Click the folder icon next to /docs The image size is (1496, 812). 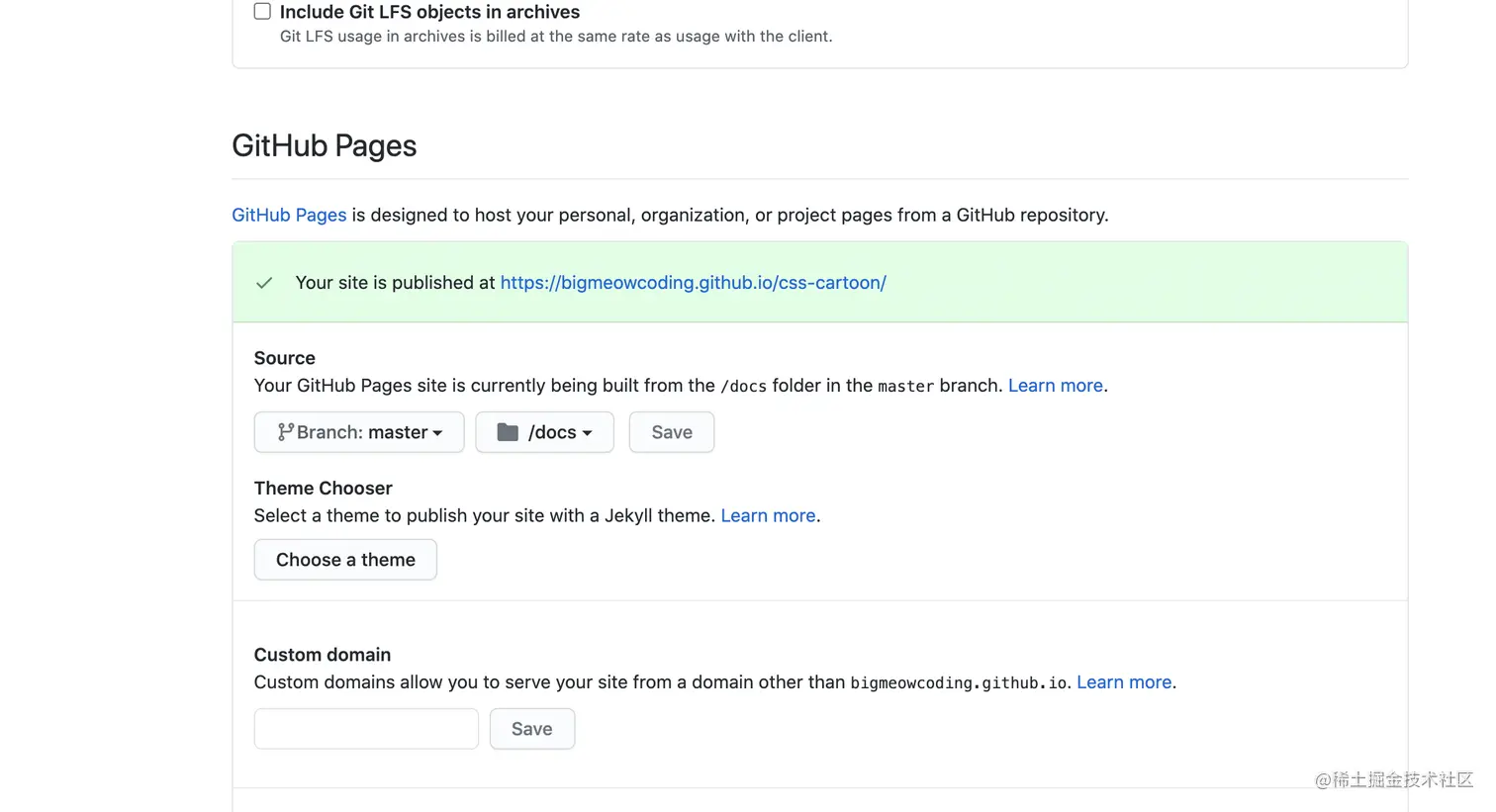[508, 432]
